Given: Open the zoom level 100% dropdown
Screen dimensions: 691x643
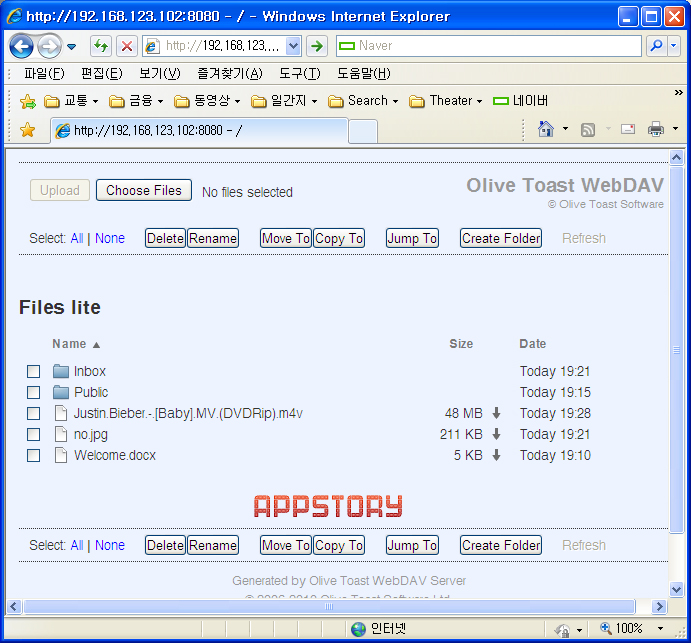Looking at the screenshot, I should 661,628.
